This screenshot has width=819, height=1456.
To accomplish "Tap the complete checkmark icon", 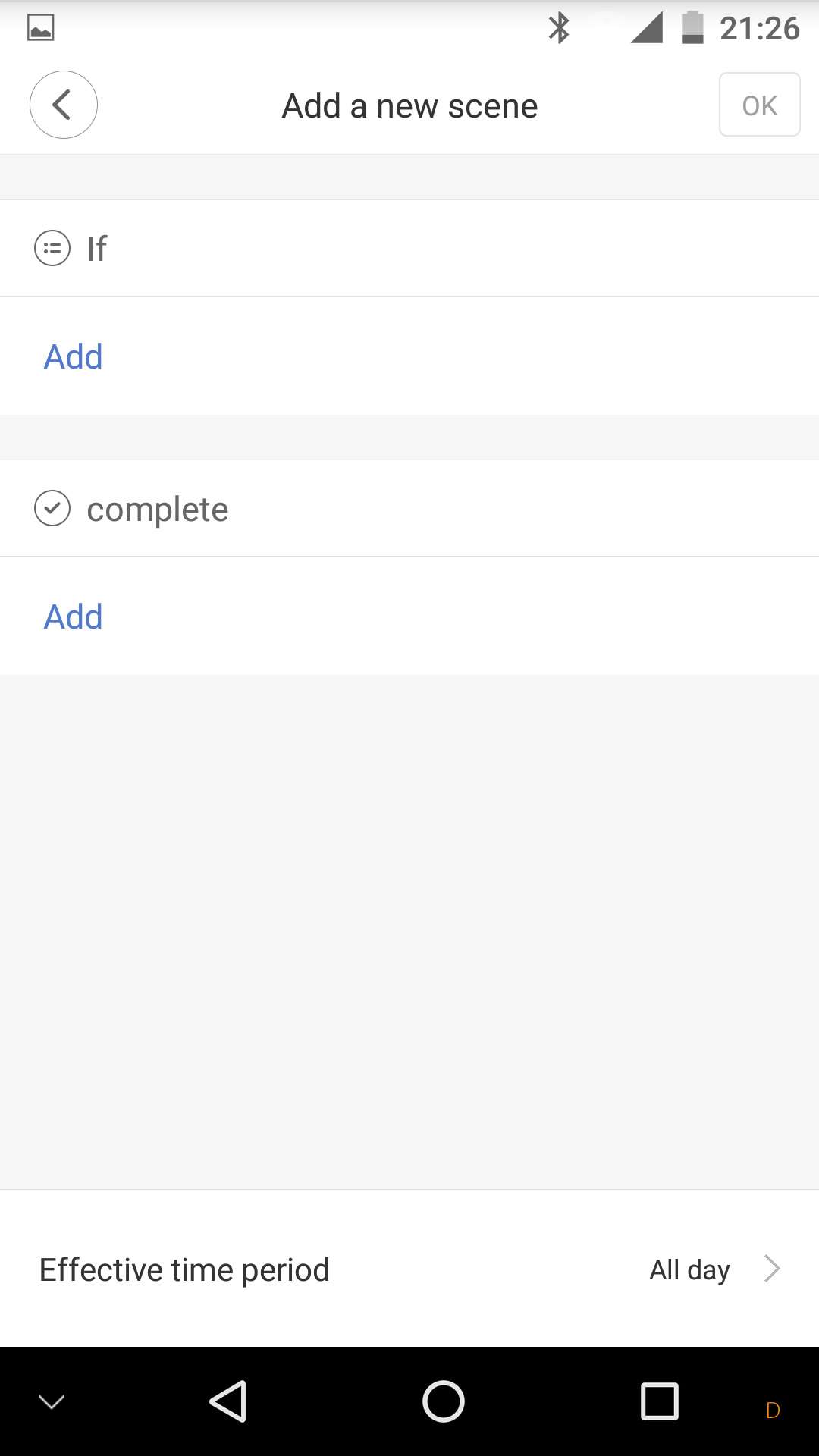I will point(52,508).
